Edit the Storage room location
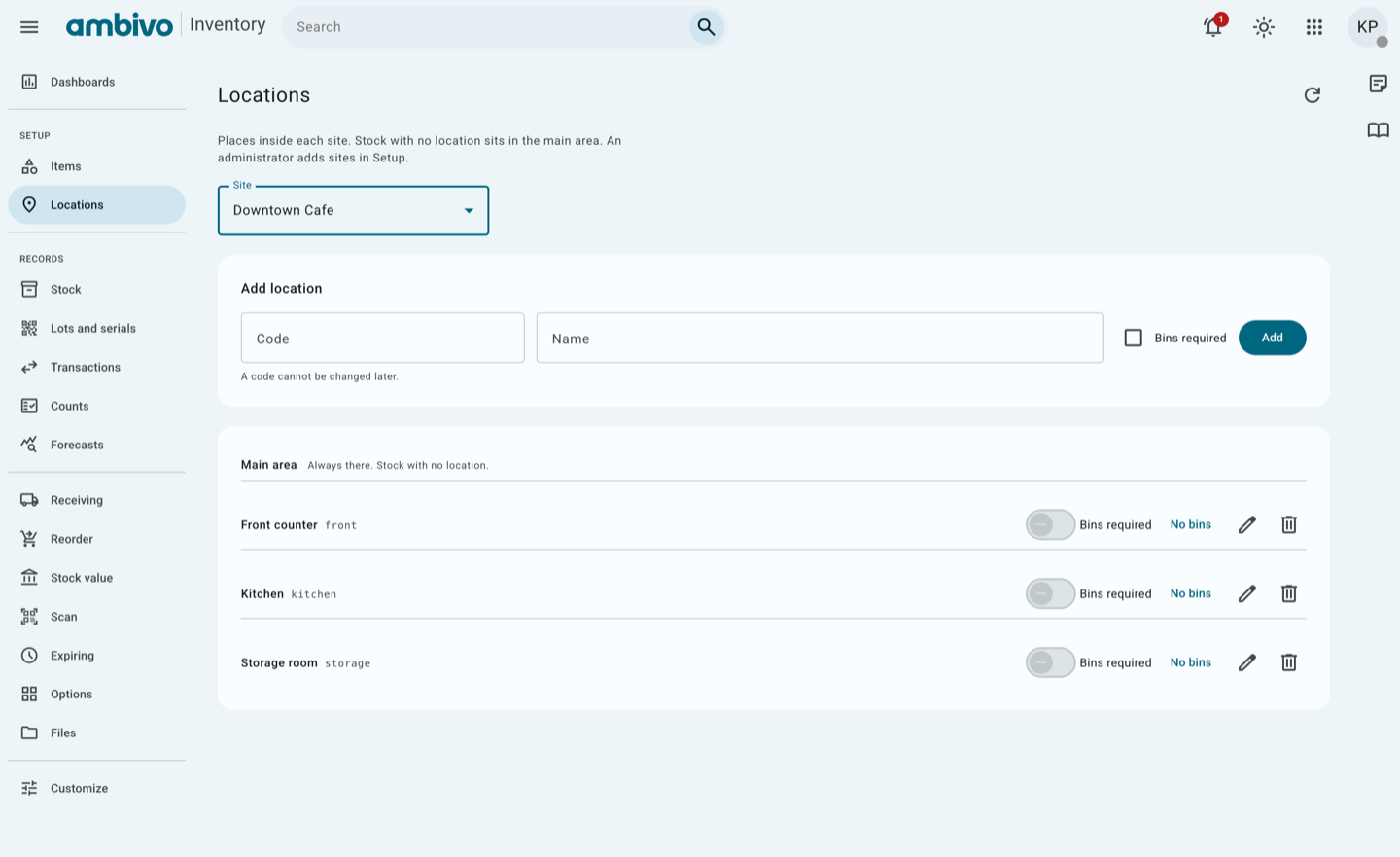Viewport: 1400px width, 857px height. [x=1247, y=663]
